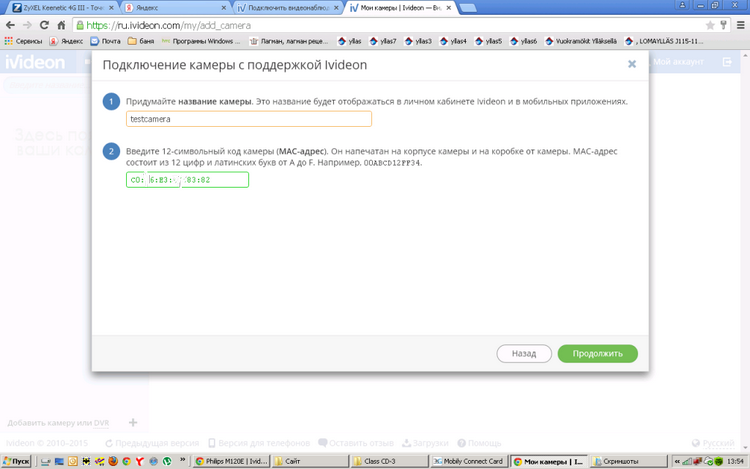Screen dimensions: 750x469
Task: Open the Philips M120E taskbar window
Action: 232,461
